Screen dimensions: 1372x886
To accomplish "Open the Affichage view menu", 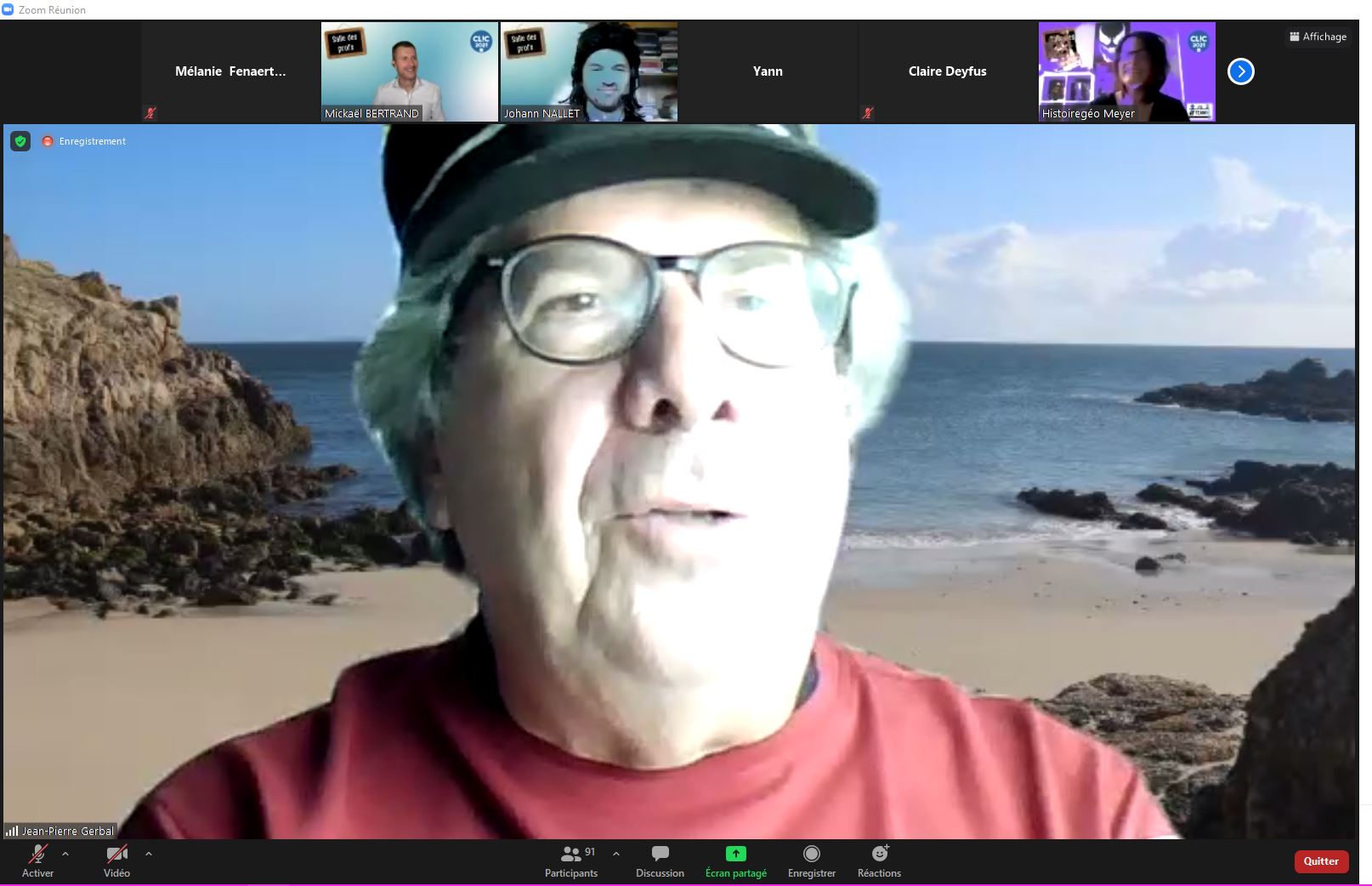I will pos(1318,37).
